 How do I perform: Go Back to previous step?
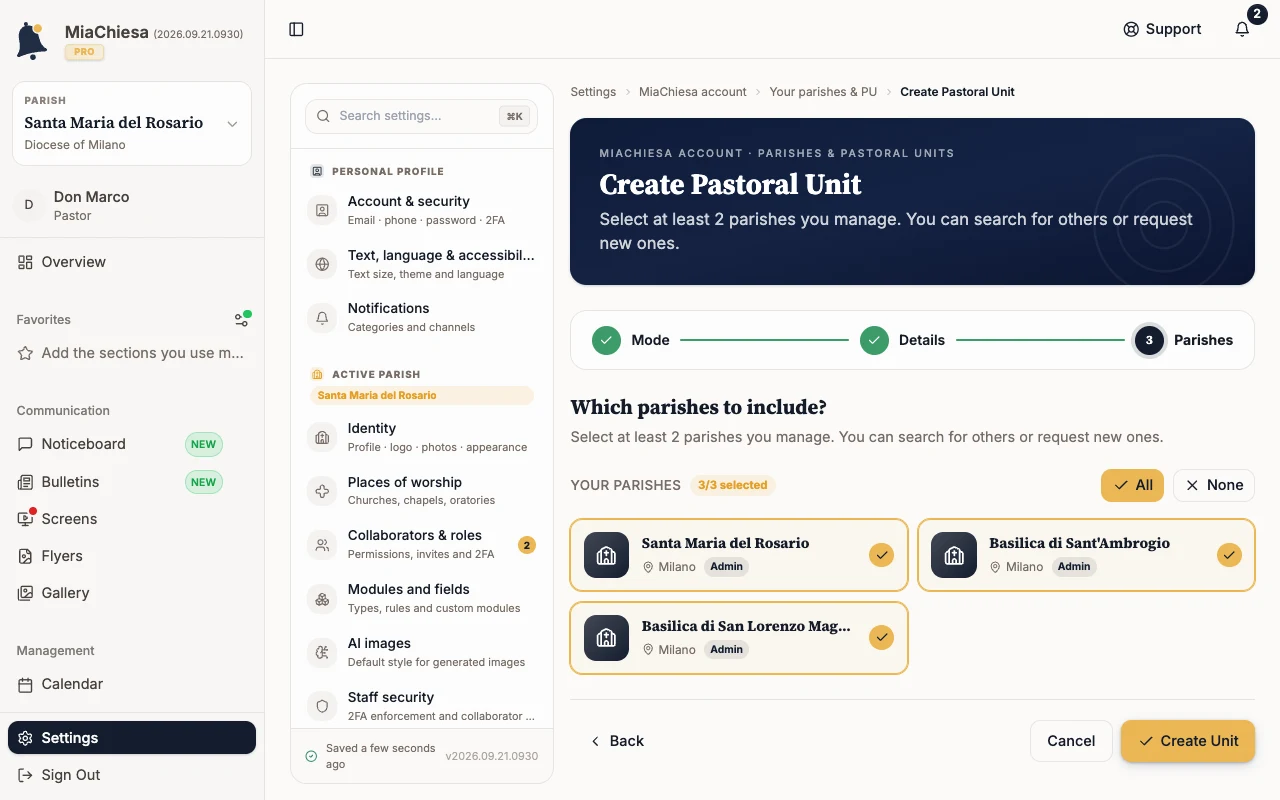point(616,741)
